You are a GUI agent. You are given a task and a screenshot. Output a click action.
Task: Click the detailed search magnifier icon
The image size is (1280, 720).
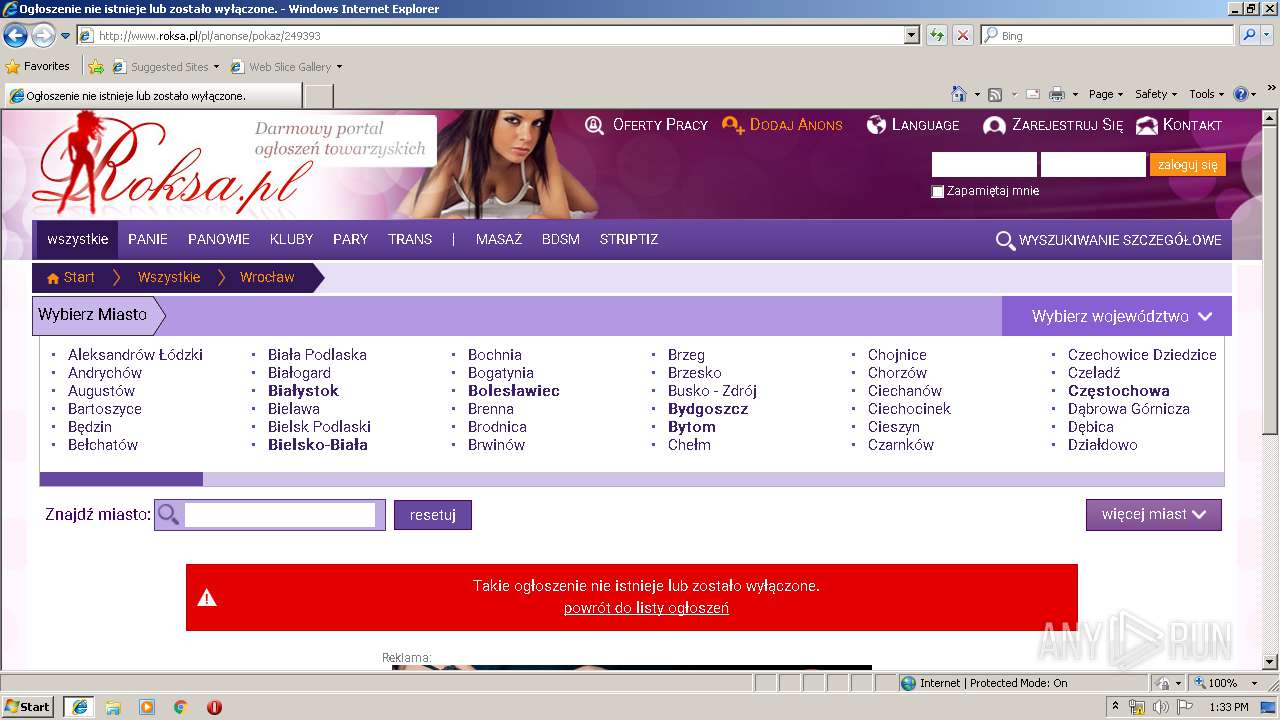click(x=1006, y=240)
